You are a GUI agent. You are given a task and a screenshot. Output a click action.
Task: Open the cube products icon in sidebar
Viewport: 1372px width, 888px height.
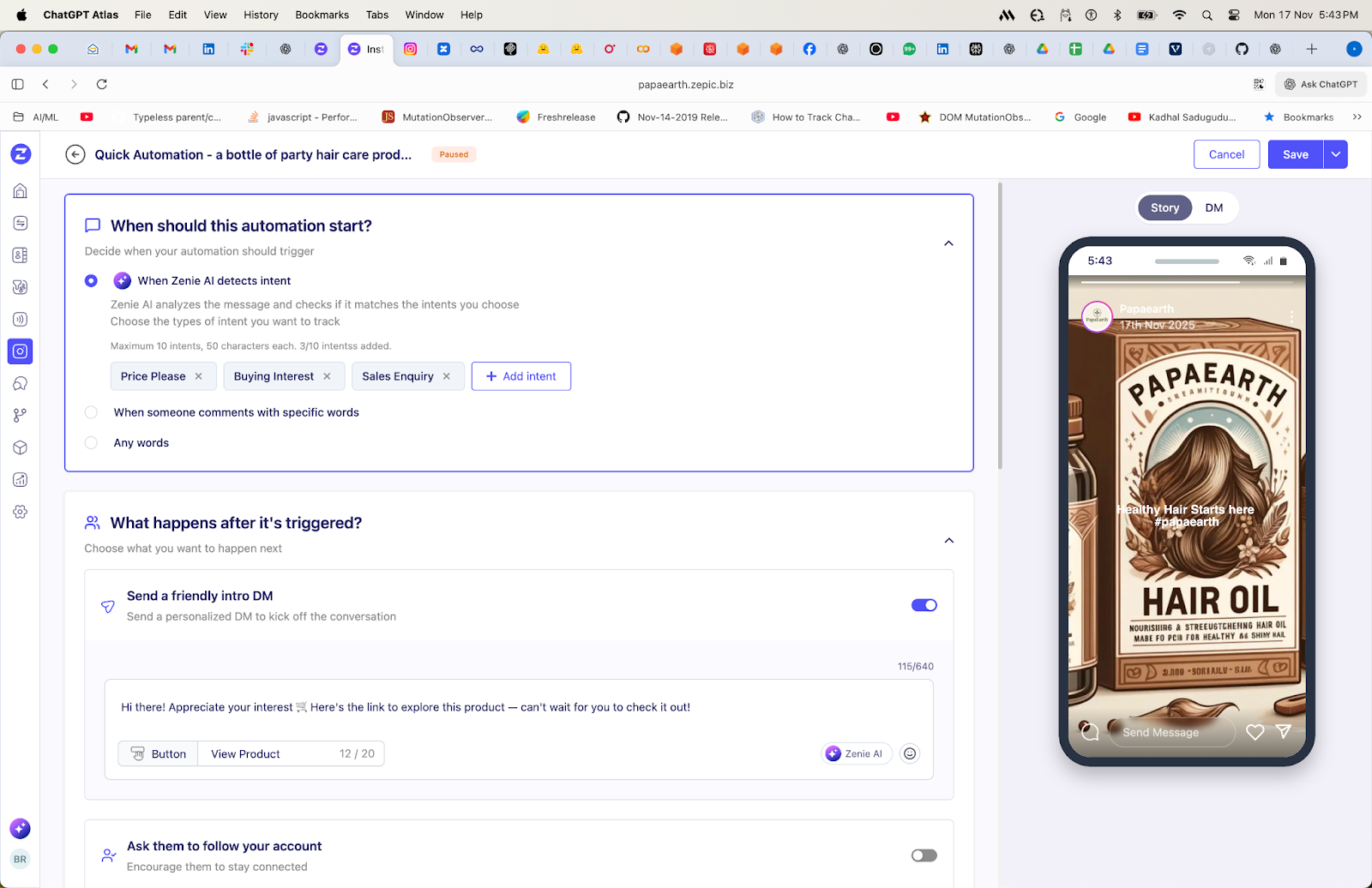[x=21, y=447]
